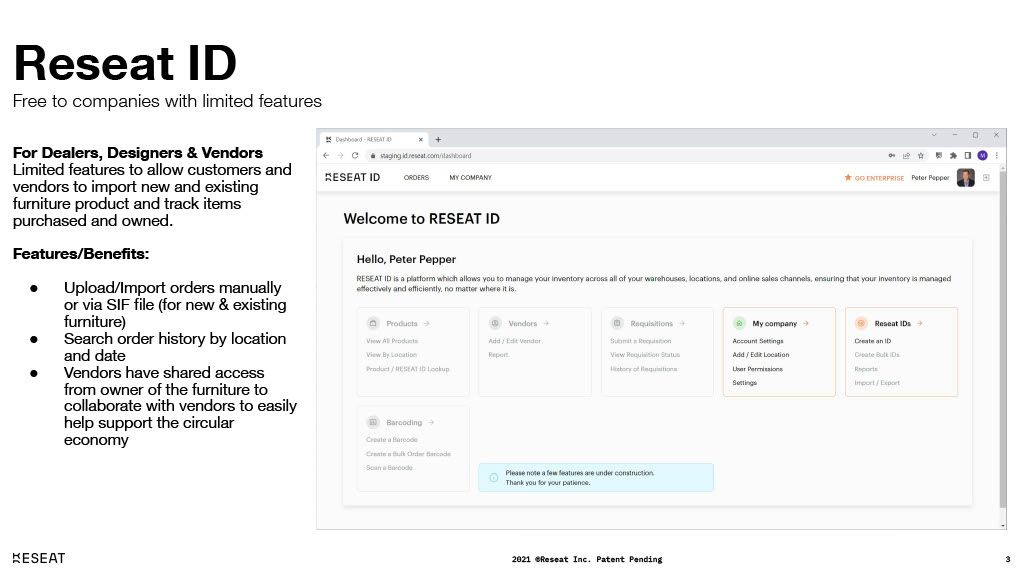This screenshot has width=1024, height=576.
Task: Click the padlock site info icon
Action: (x=373, y=155)
